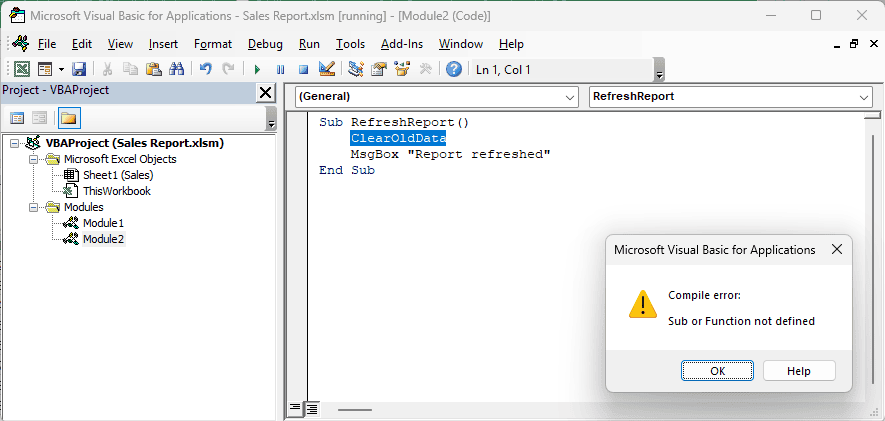Open the Properties Window toolbar icon
The height and width of the screenshot is (421, 885).
pos(379,69)
